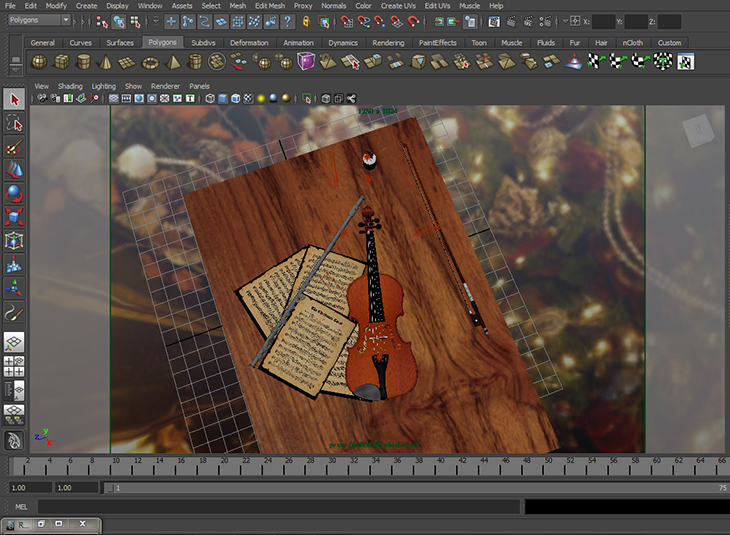Create a polygon cube from the shelf
The width and height of the screenshot is (730, 535).
coord(61,62)
